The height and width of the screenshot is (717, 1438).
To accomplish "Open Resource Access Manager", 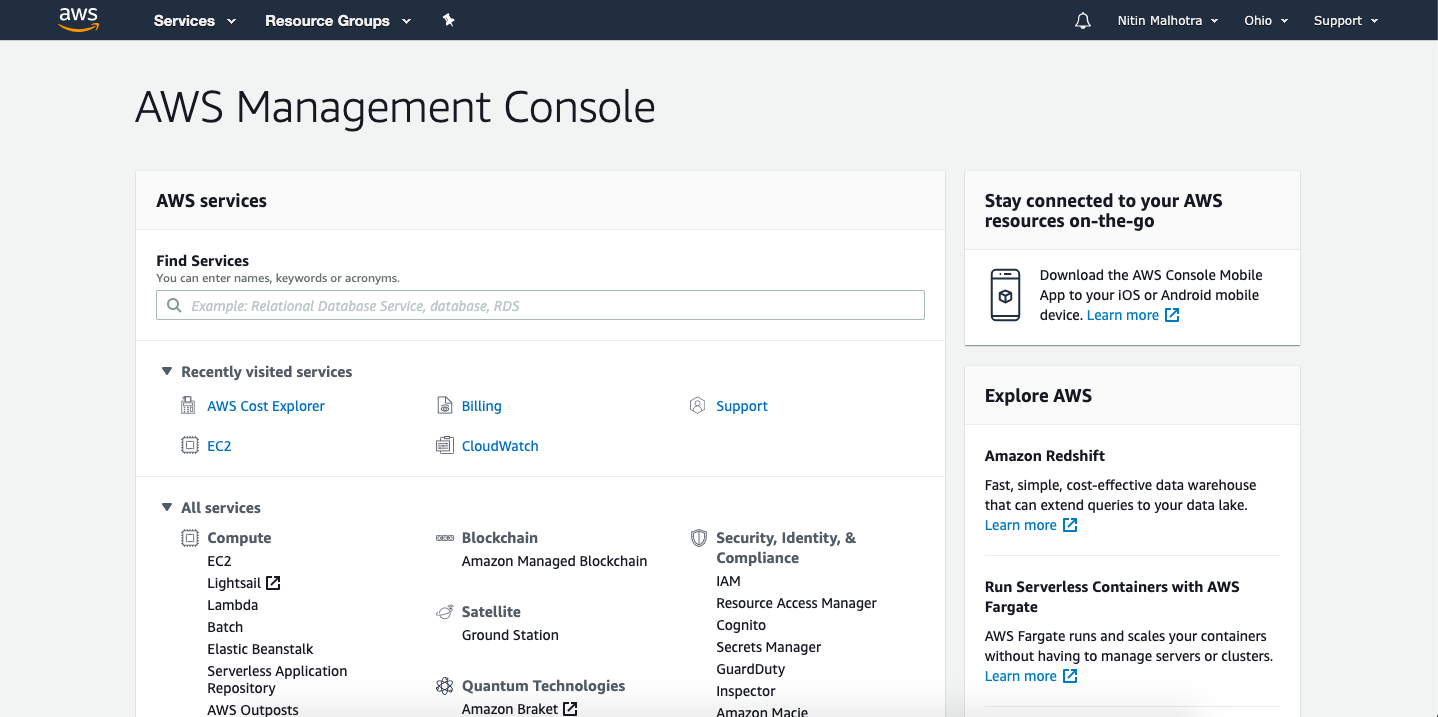I will coord(796,603).
